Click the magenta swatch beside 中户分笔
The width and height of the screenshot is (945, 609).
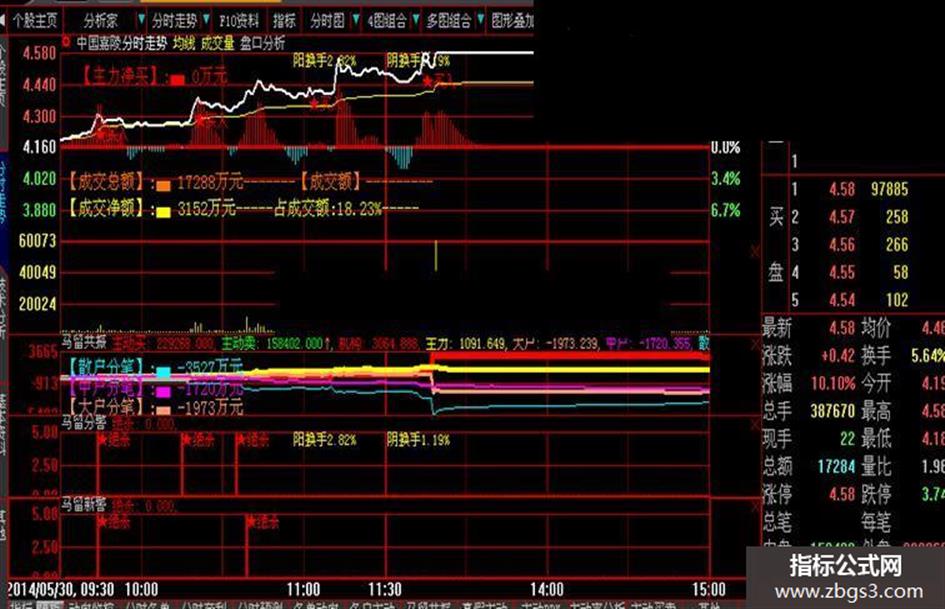point(163,391)
